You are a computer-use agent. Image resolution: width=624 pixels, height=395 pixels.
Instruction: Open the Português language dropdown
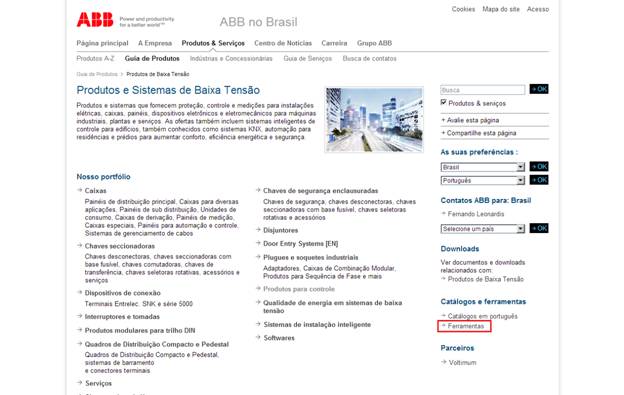tap(483, 181)
